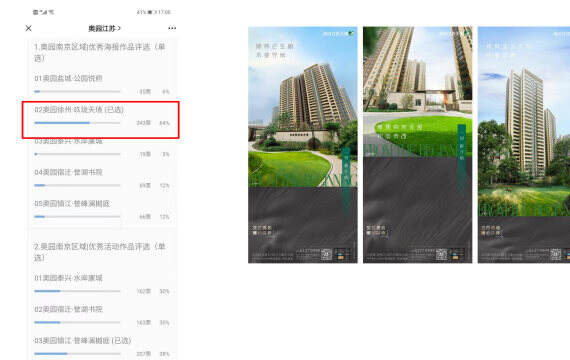Click the progress bar of the 64% option
The image size is (570, 360).
[x=77, y=123]
